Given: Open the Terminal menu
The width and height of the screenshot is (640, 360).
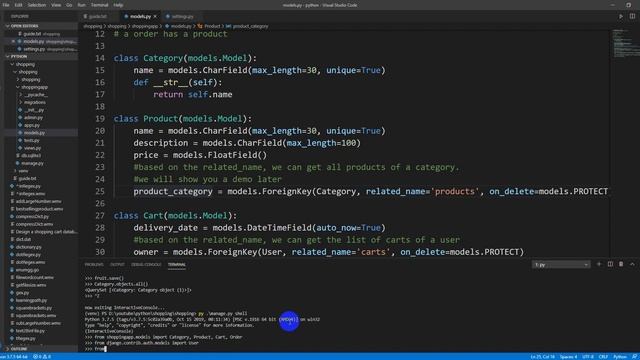Looking at the screenshot, I should pyautogui.click(x=99, y=5).
